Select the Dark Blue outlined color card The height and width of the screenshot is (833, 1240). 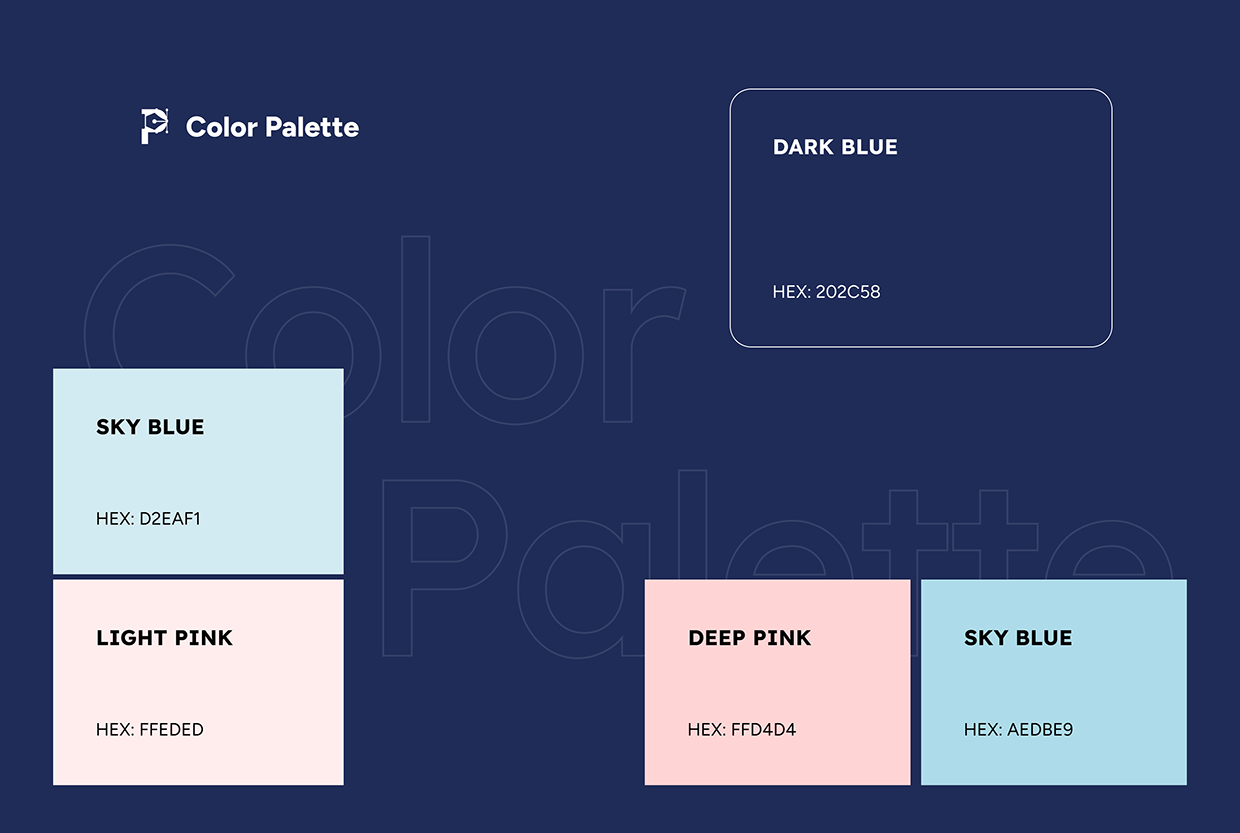pos(920,218)
